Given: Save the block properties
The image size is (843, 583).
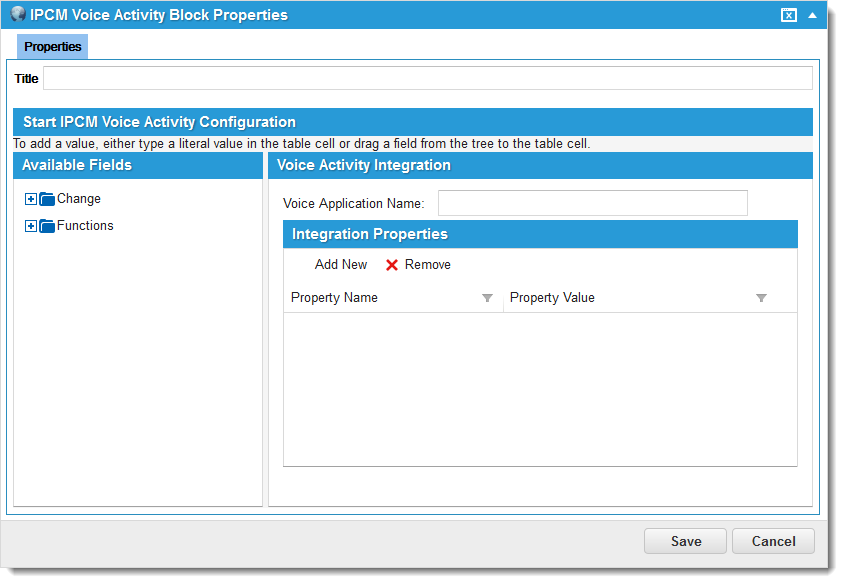Looking at the screenshot, I should pos(685,541).
